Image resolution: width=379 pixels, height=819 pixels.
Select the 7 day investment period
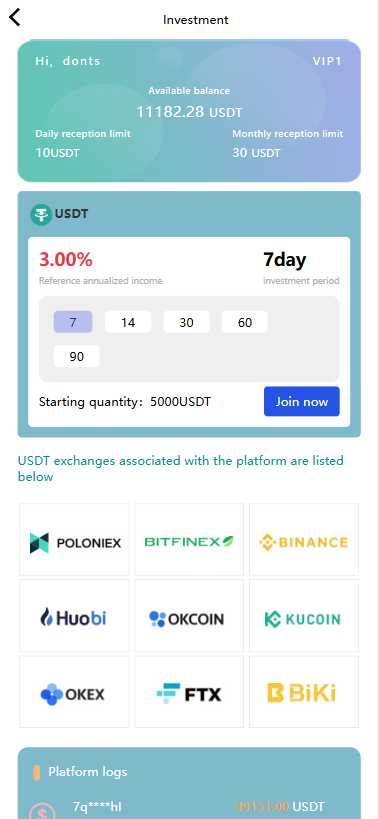coord(73,322)
